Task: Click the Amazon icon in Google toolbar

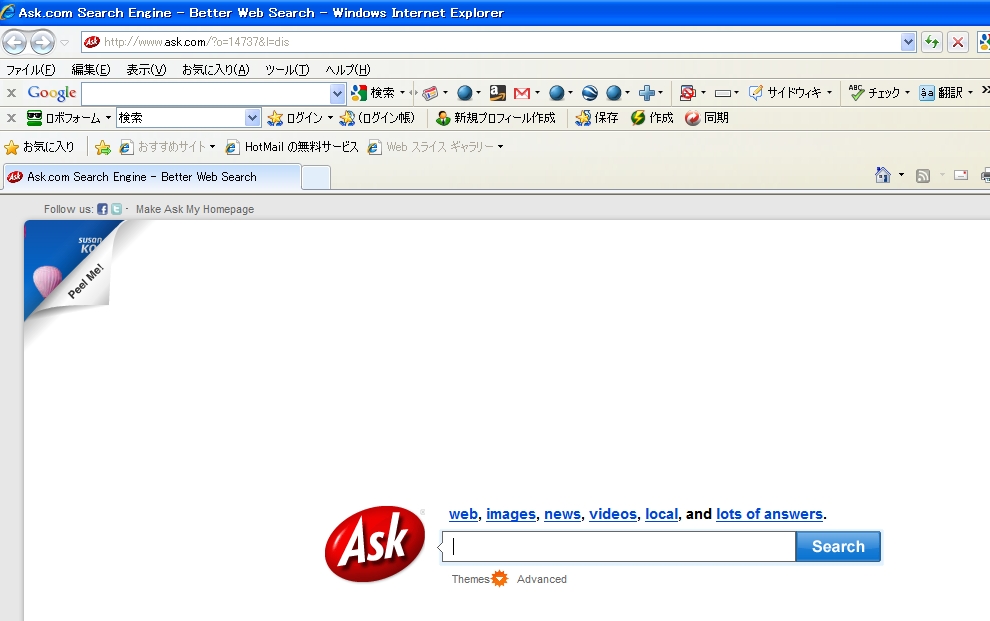Action: pyautogui.click(x=498, y=93)
